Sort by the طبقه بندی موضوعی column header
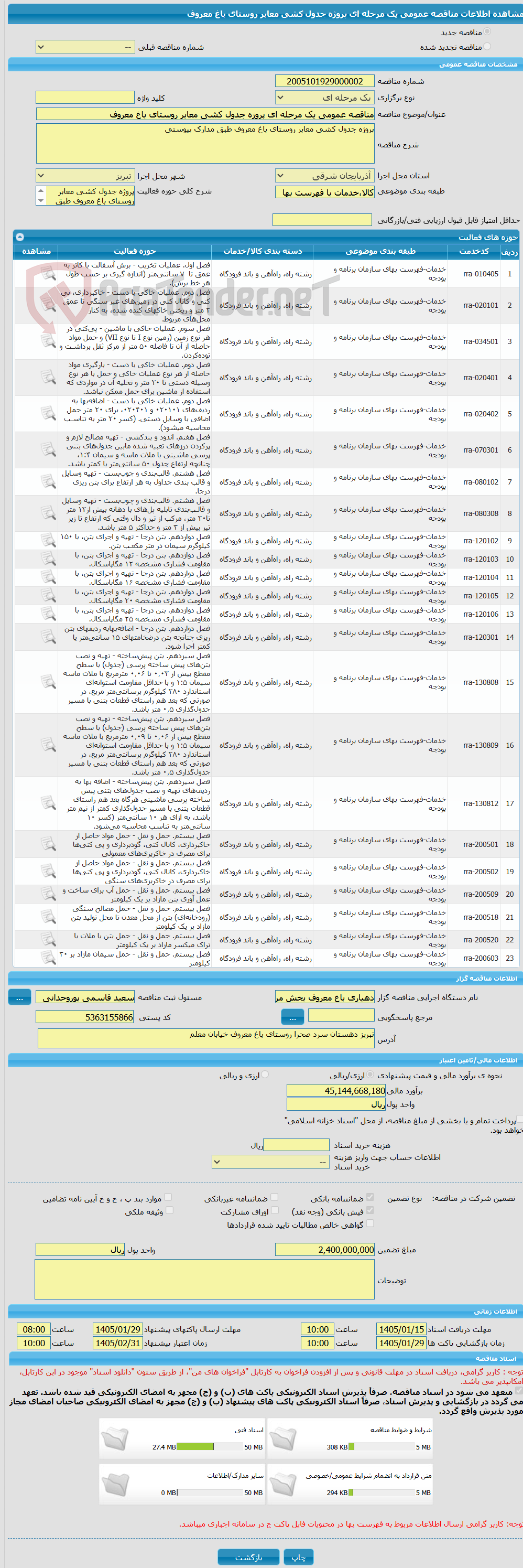This screenshot has height=1568, width=523. pos(380,251)
